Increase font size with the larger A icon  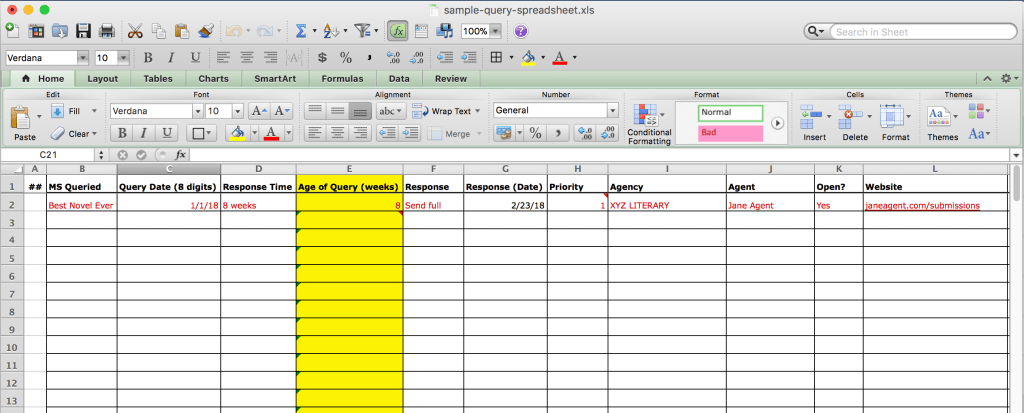coord(259,112)
